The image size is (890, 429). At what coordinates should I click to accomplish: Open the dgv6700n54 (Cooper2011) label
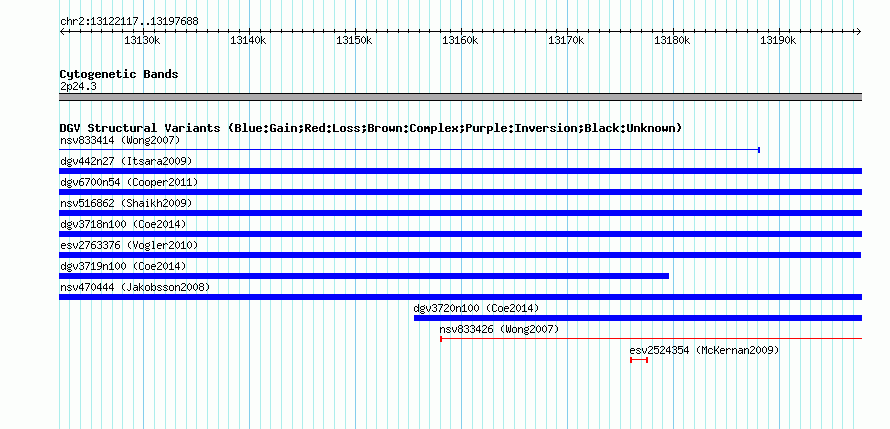[129, 182]
